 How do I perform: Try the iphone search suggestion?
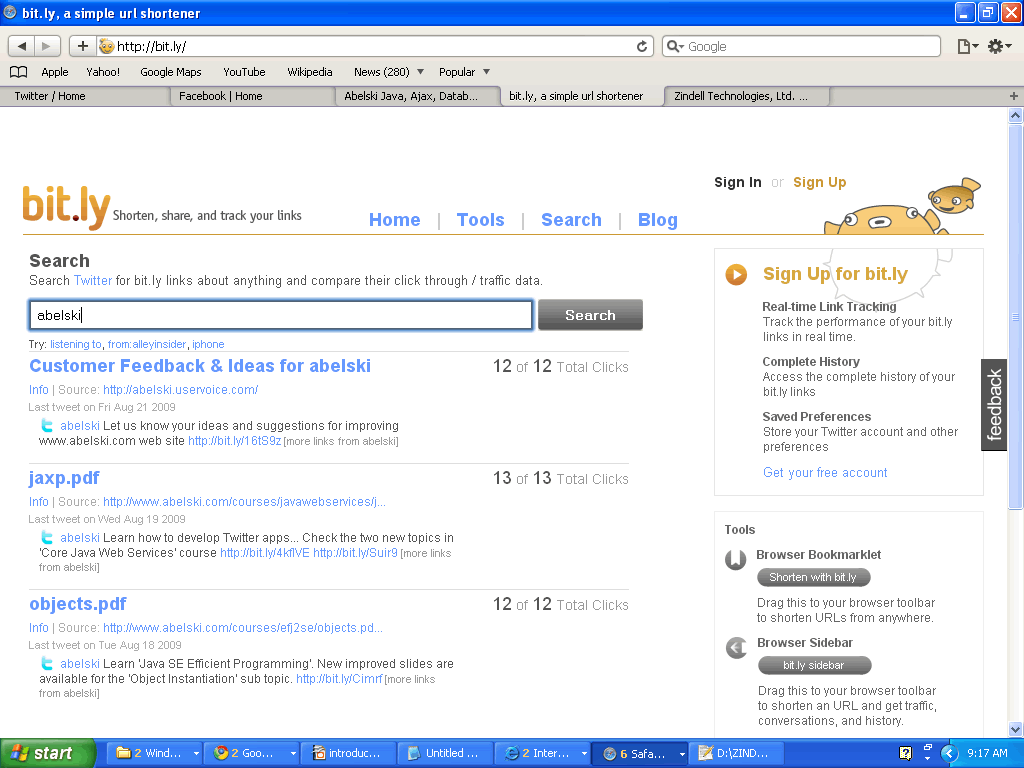[208, 344]
